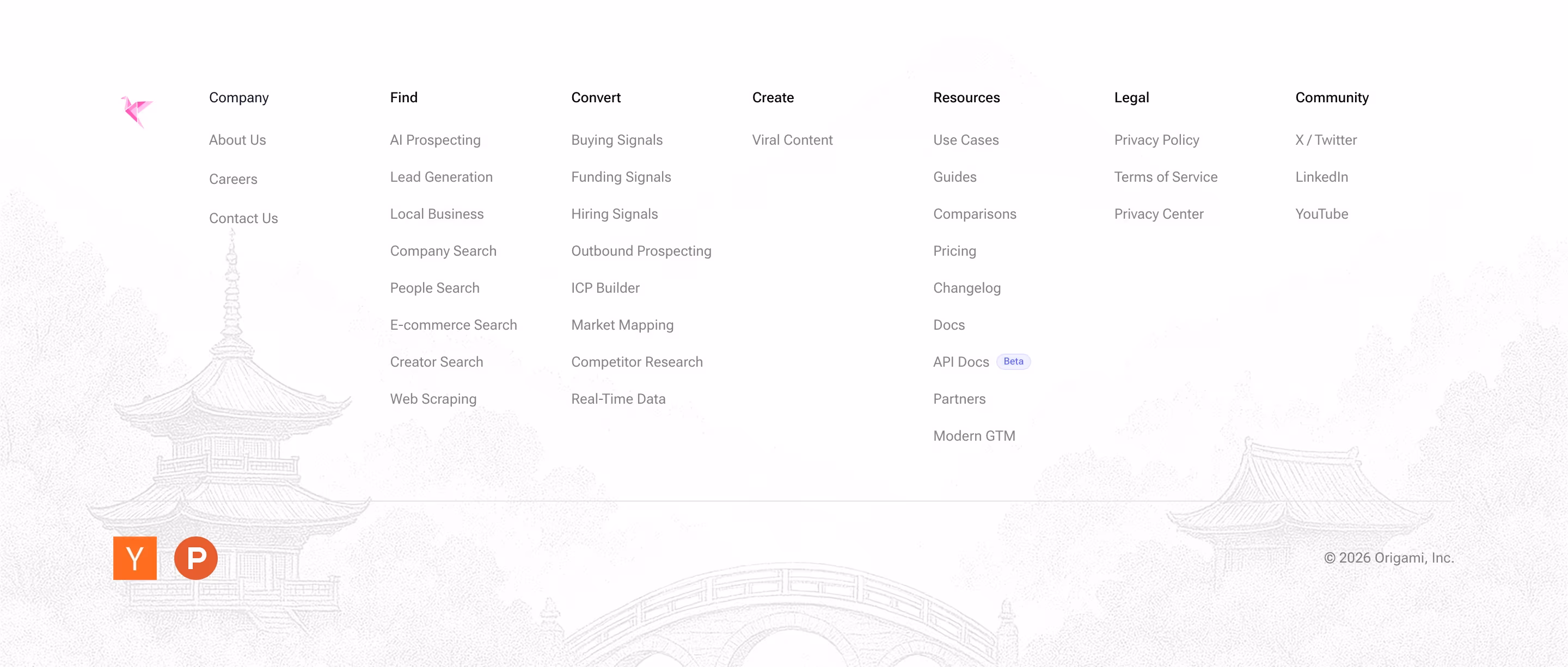The image size is (1568, 667).
Task: View Pricing page
Action: (954, 251)
